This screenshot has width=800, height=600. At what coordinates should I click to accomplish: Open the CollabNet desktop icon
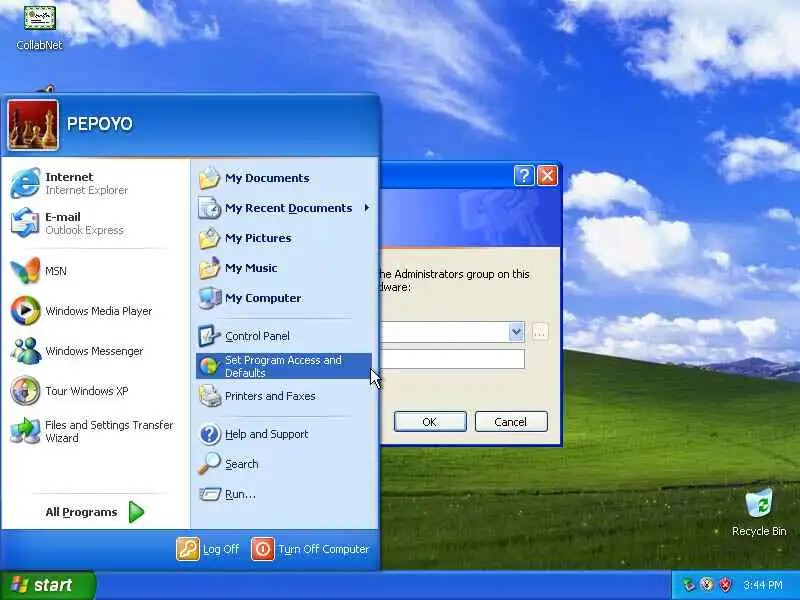coord(39,27)
